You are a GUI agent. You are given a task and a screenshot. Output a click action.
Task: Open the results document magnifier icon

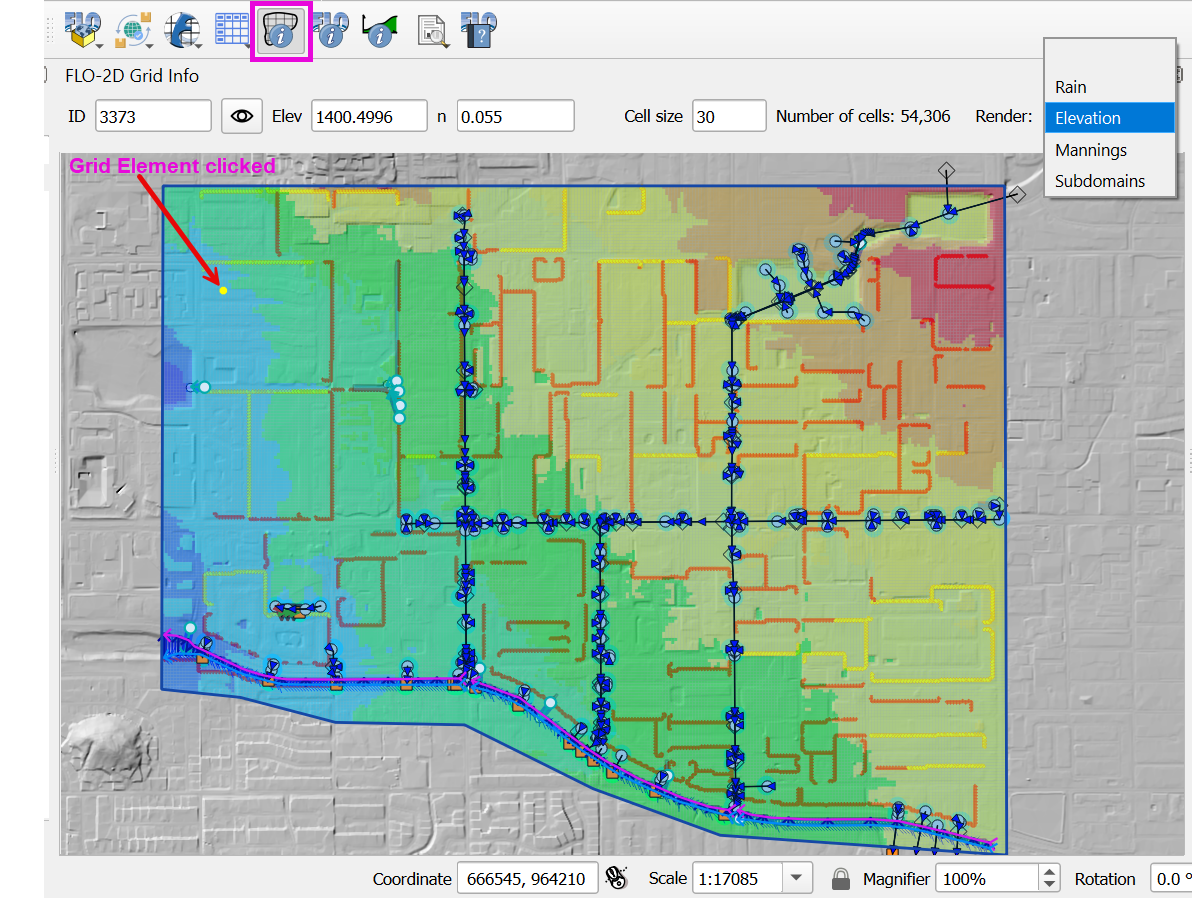[x=431, y=32]
